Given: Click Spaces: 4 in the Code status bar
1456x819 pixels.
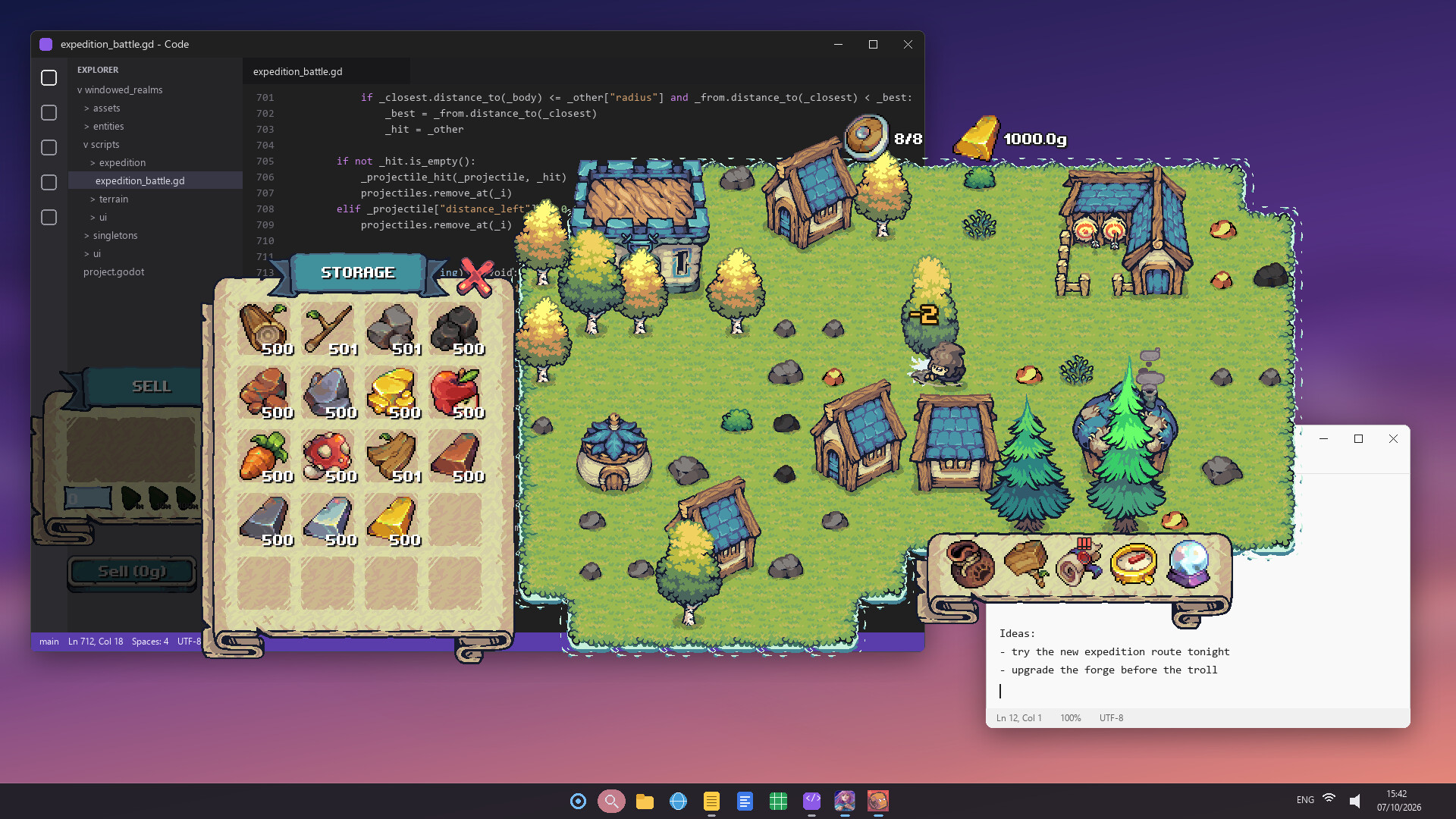Looking at the screenshot, I should (x=150, y=642).
